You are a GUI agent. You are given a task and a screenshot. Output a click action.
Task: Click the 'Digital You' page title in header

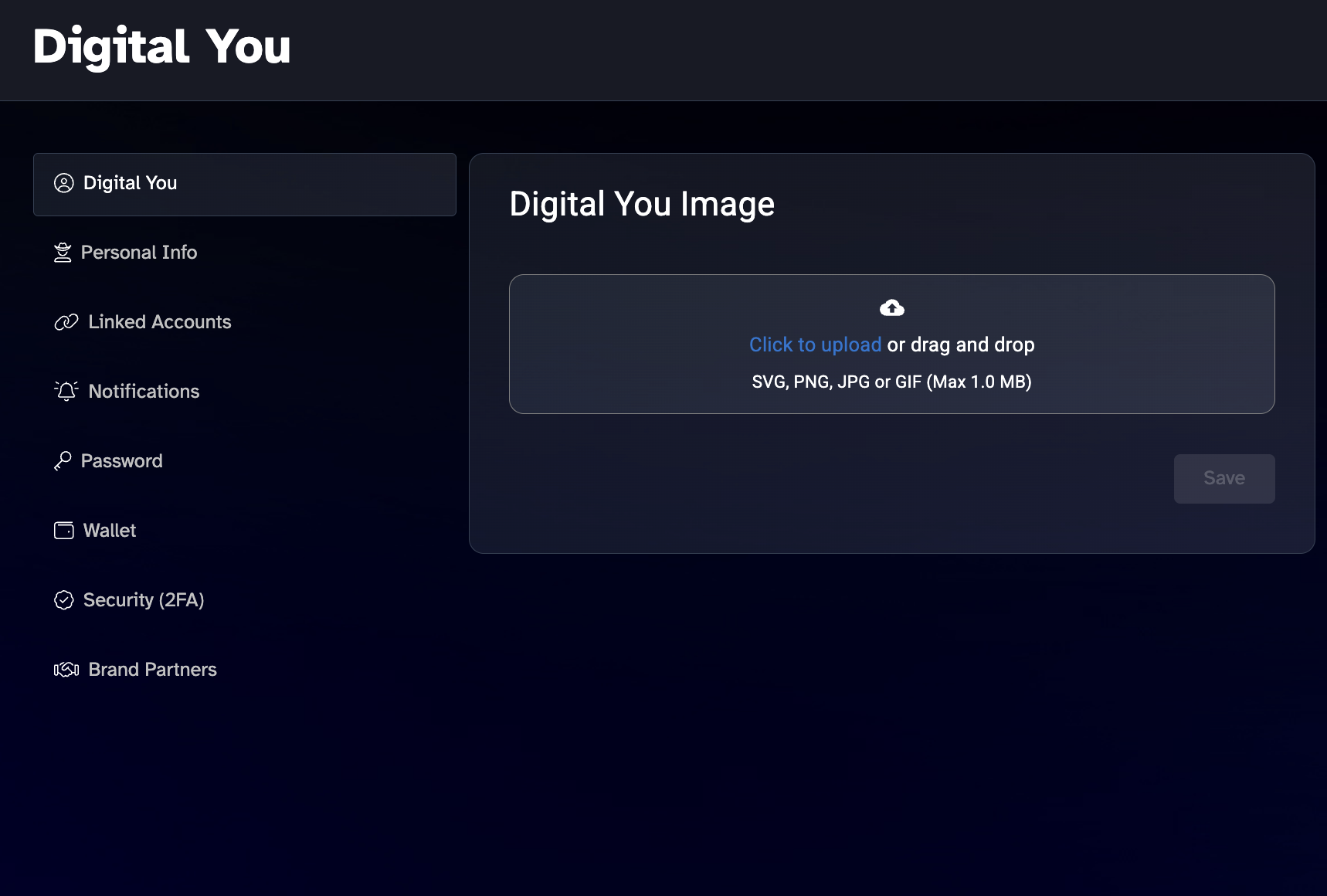(162, 46)
